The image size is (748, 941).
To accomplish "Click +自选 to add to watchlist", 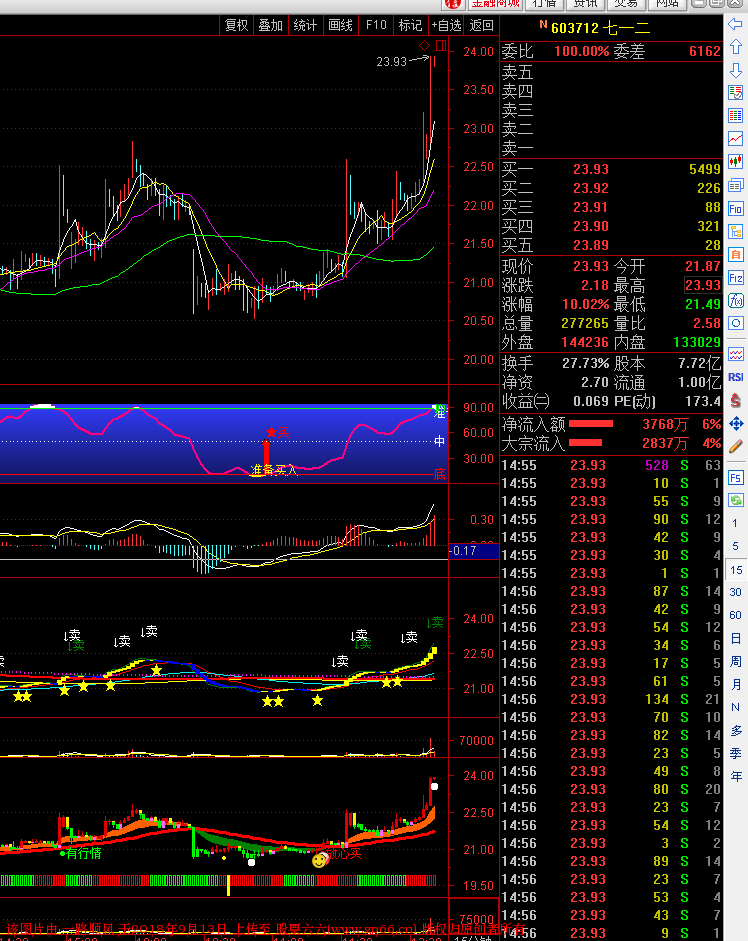I will click(x=446, y=25).
